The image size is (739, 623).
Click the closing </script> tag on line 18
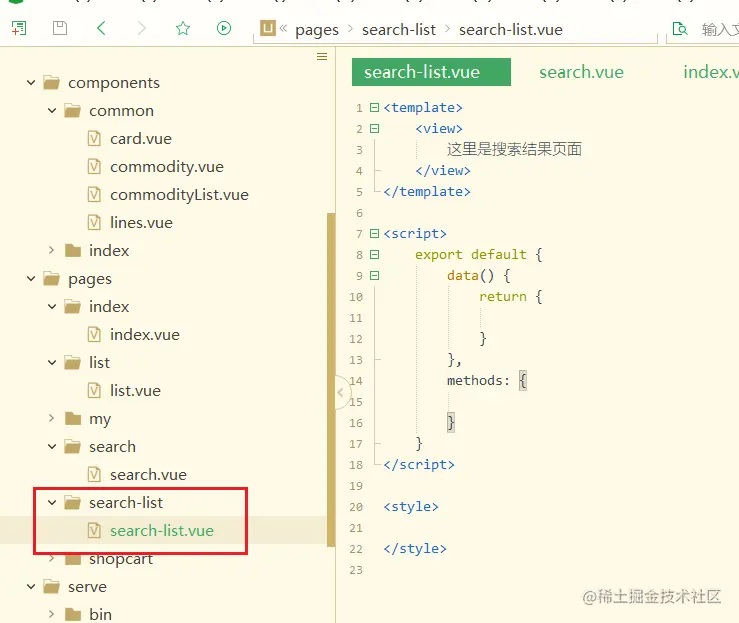click(x=419, y=465)
